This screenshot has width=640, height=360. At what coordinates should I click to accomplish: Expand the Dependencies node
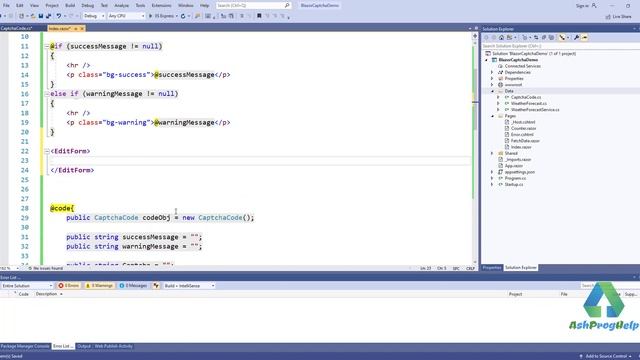[492, 72]
